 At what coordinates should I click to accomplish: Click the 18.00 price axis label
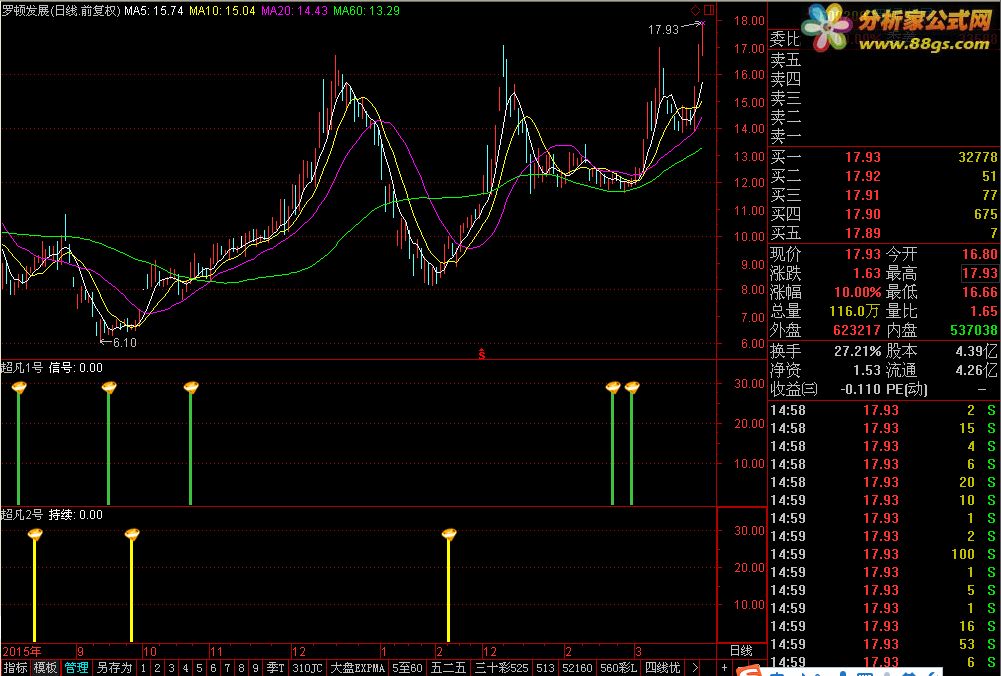click(749, 20)
